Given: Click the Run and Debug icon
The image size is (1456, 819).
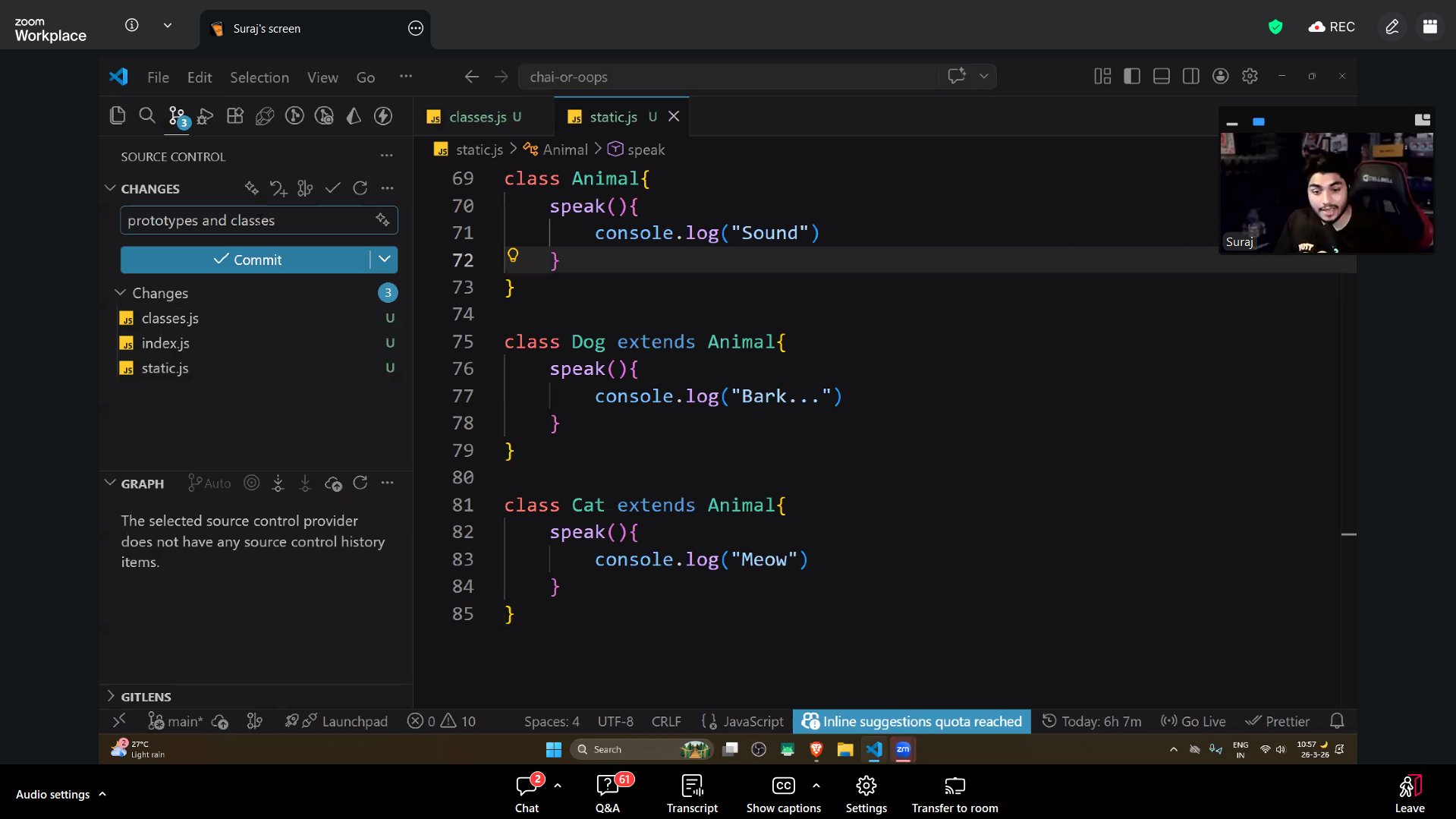Looking at the screenshot, I should point(206,115).
